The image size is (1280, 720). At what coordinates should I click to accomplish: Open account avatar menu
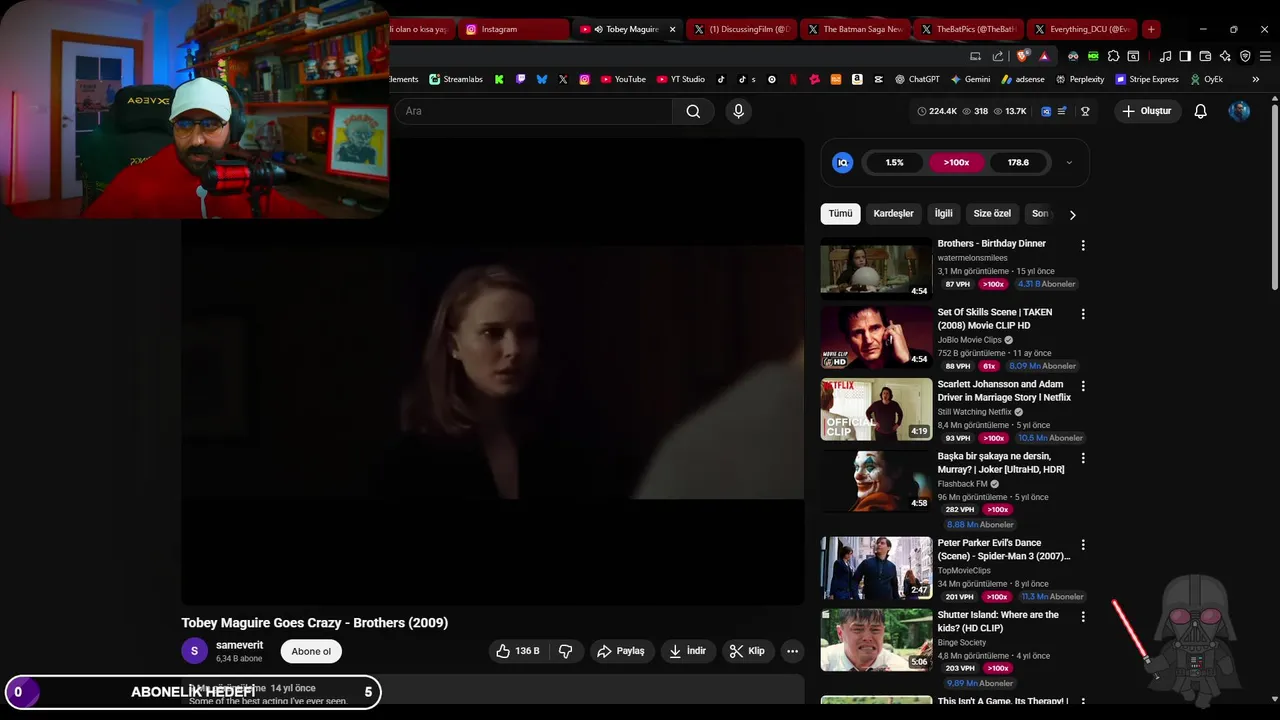(1239, 111)
